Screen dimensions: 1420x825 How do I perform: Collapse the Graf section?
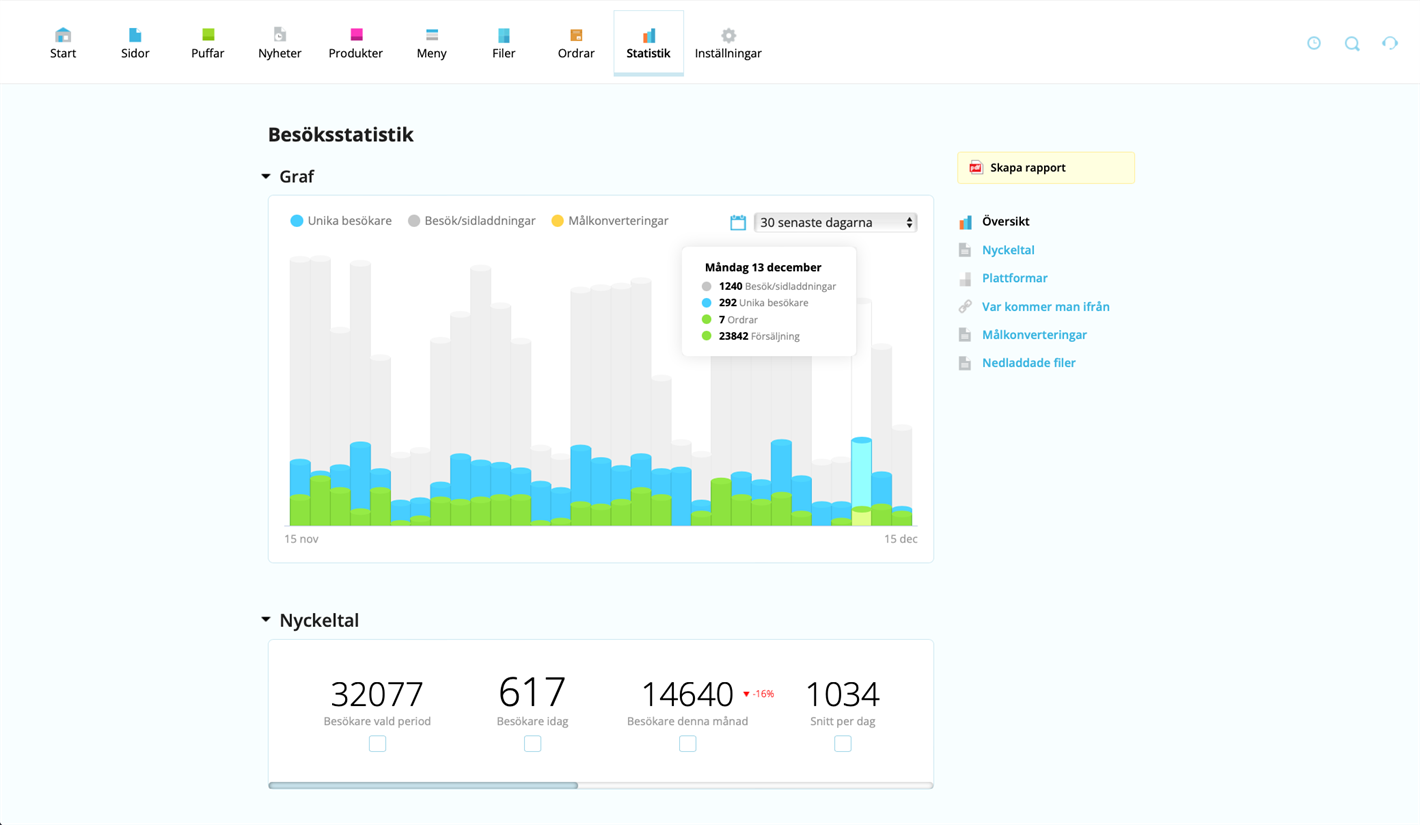pos(266,176)
